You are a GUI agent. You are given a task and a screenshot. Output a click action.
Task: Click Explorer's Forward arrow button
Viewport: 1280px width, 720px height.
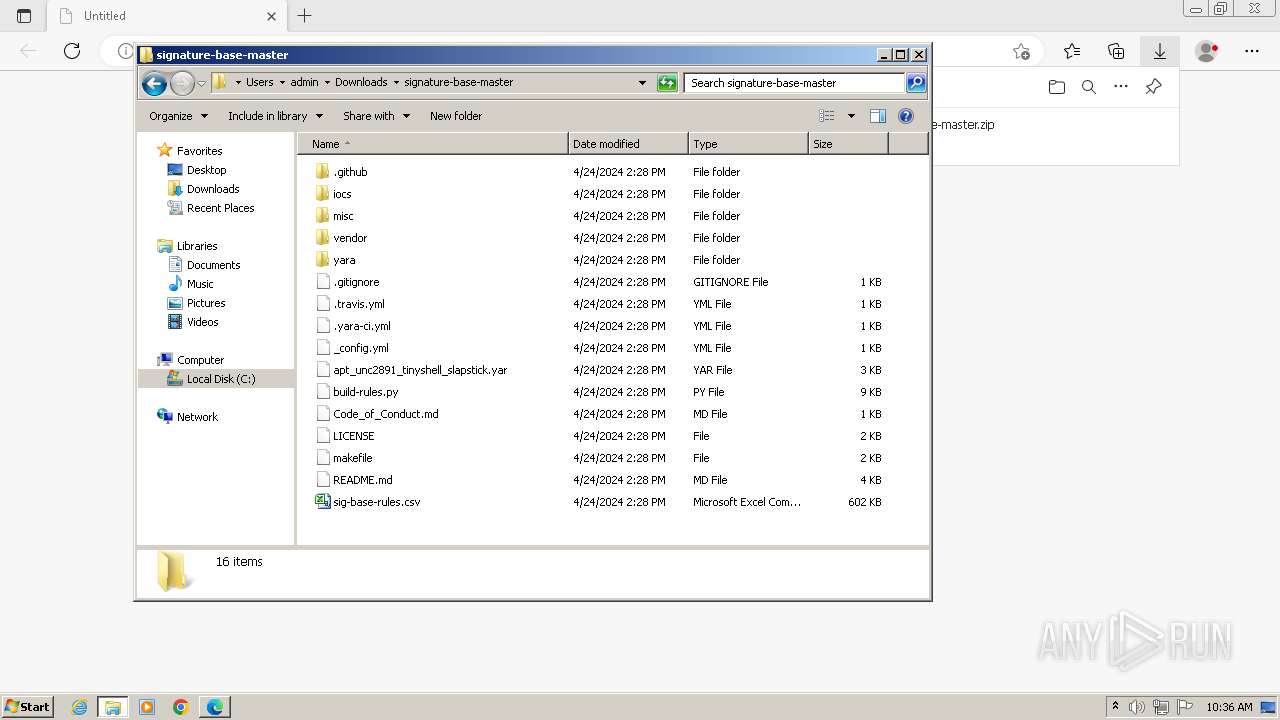[182, 83]
